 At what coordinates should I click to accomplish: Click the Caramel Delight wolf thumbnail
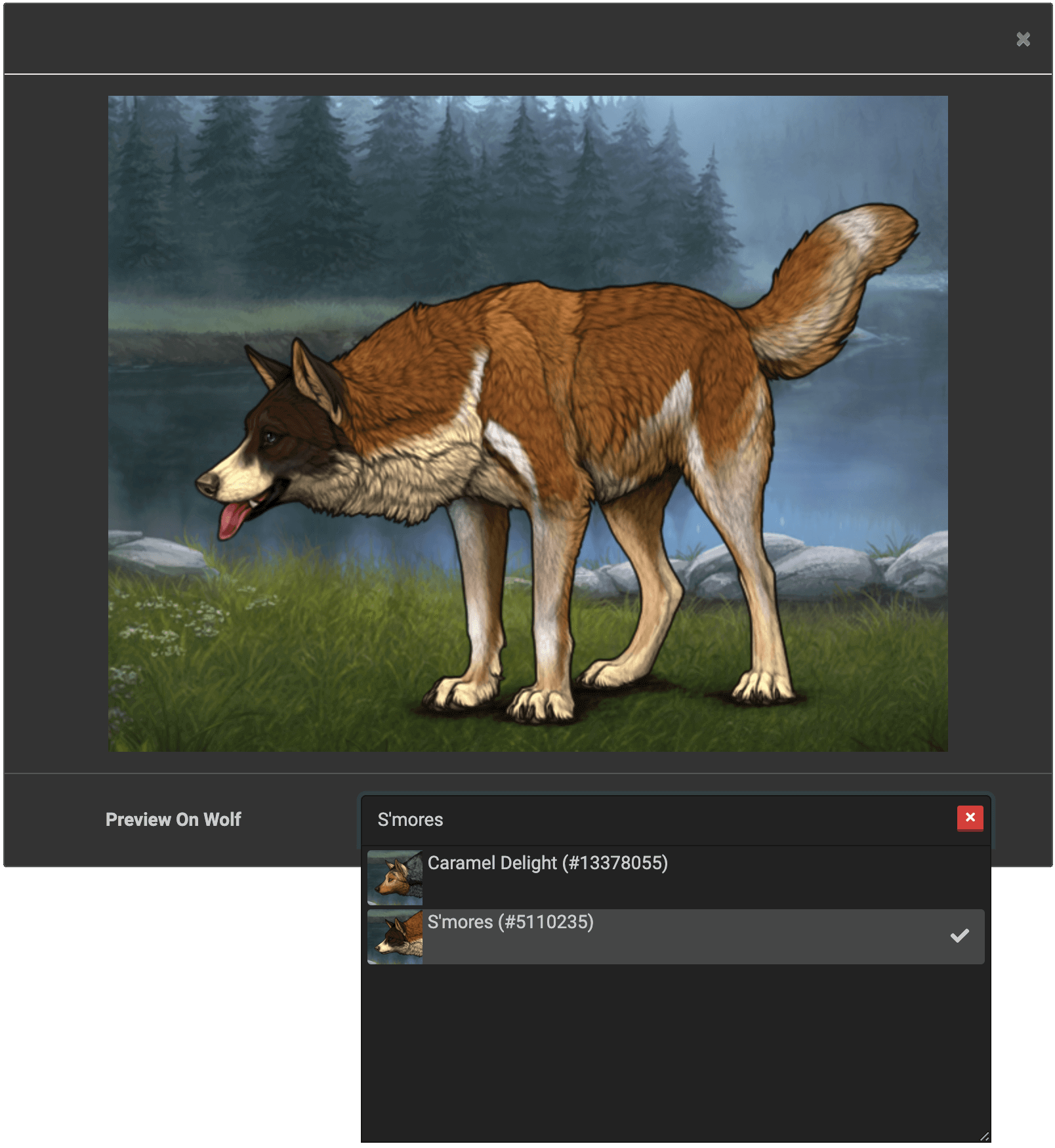coord(395,878)
